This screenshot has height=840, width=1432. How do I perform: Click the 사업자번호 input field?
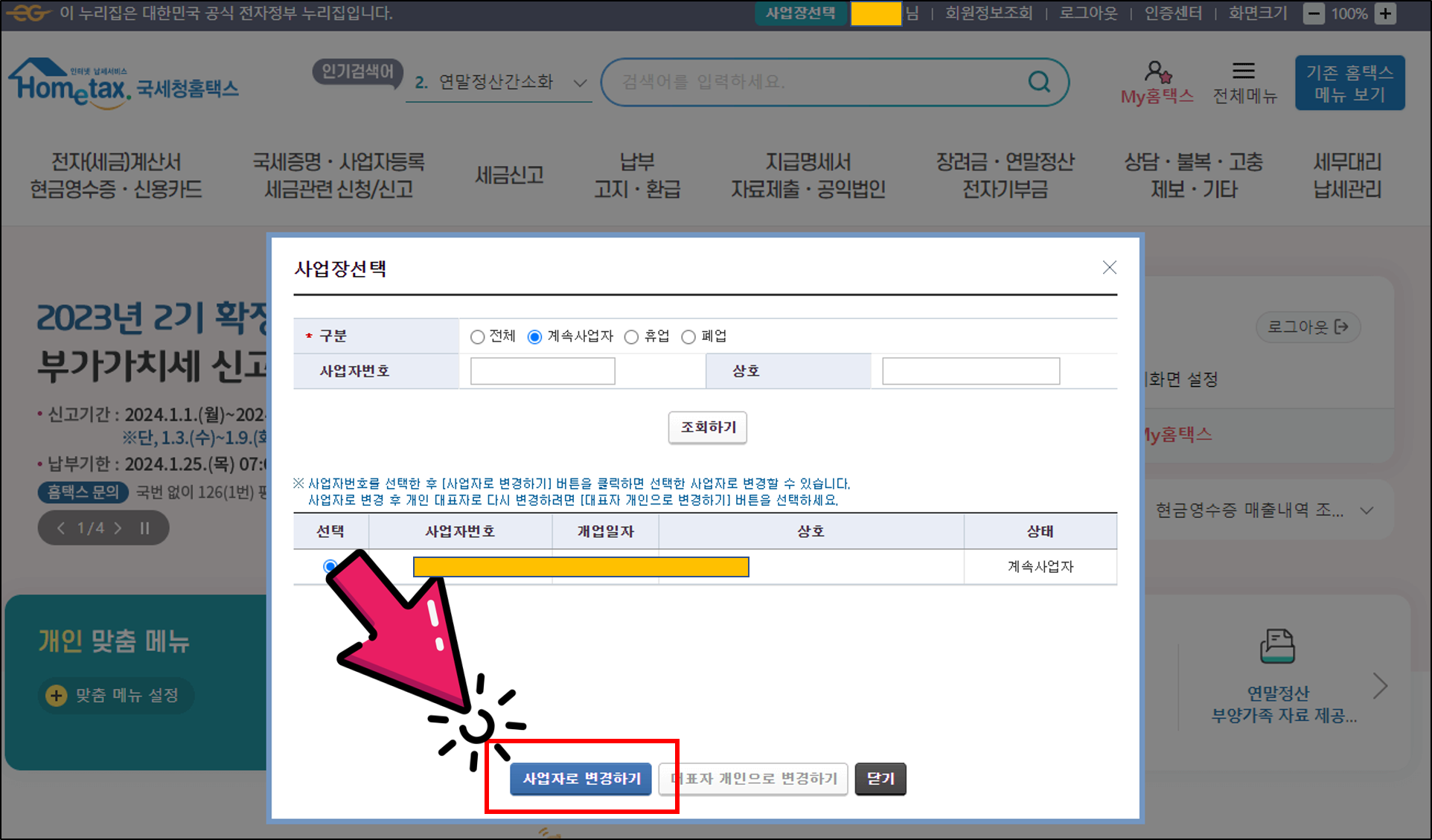pyautogui.click(x=541, y=371)
